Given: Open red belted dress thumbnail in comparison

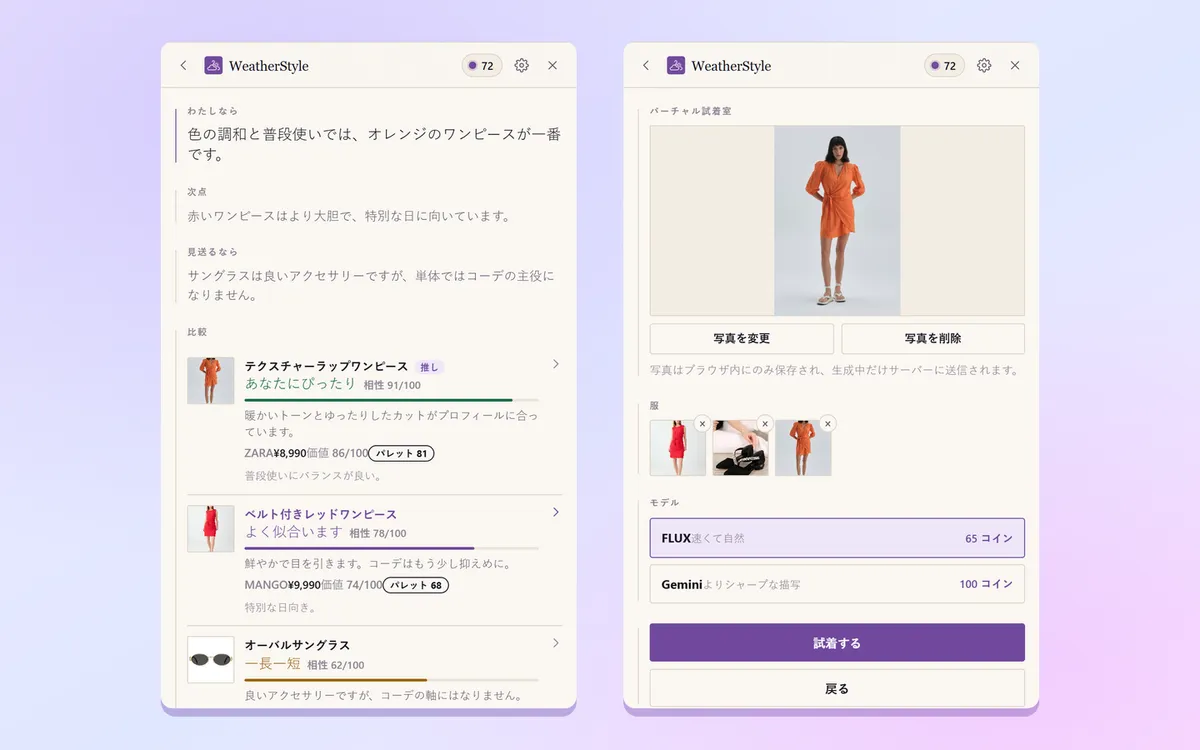Looking at the screenshot, I should [x=211, y=529].
